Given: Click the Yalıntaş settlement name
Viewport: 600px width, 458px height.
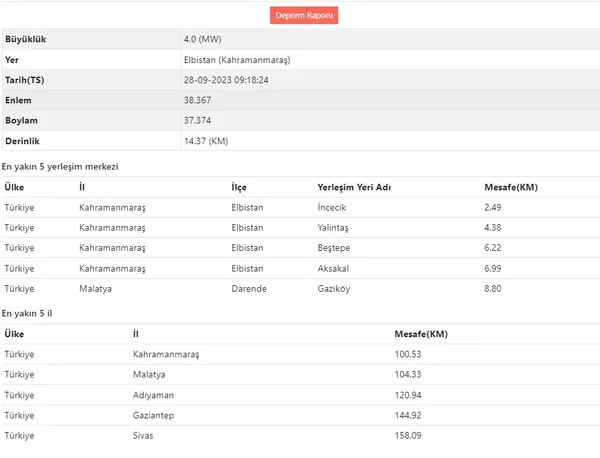Looking at the screenshot, I should [334, 227].
